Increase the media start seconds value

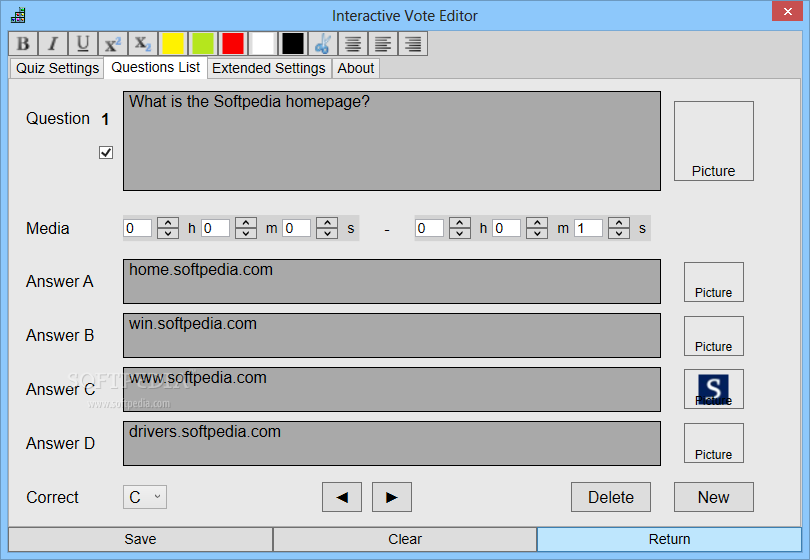click(x=327, y=223)
